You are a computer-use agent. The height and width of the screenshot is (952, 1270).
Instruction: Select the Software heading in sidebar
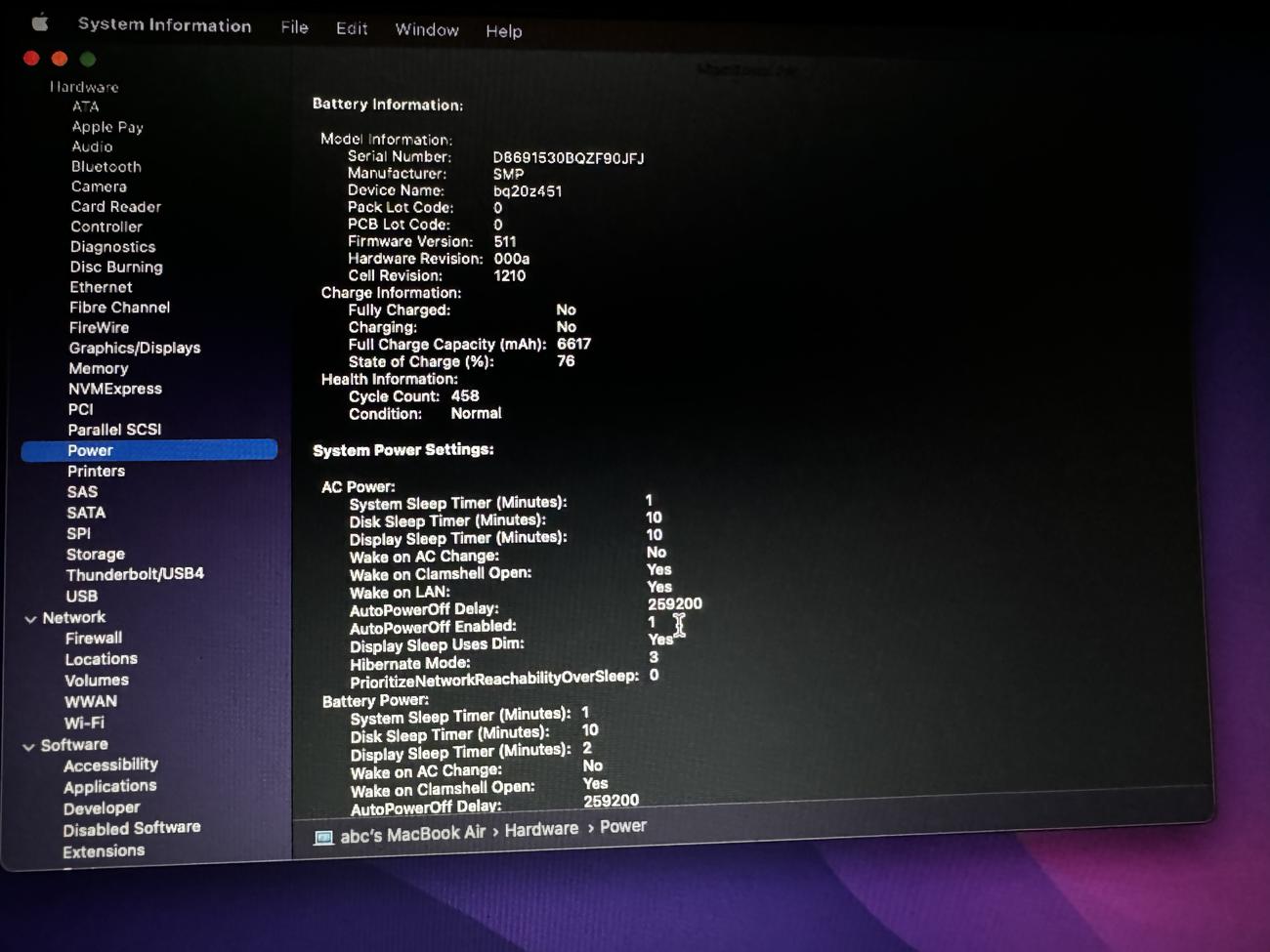tap(74, 745)
